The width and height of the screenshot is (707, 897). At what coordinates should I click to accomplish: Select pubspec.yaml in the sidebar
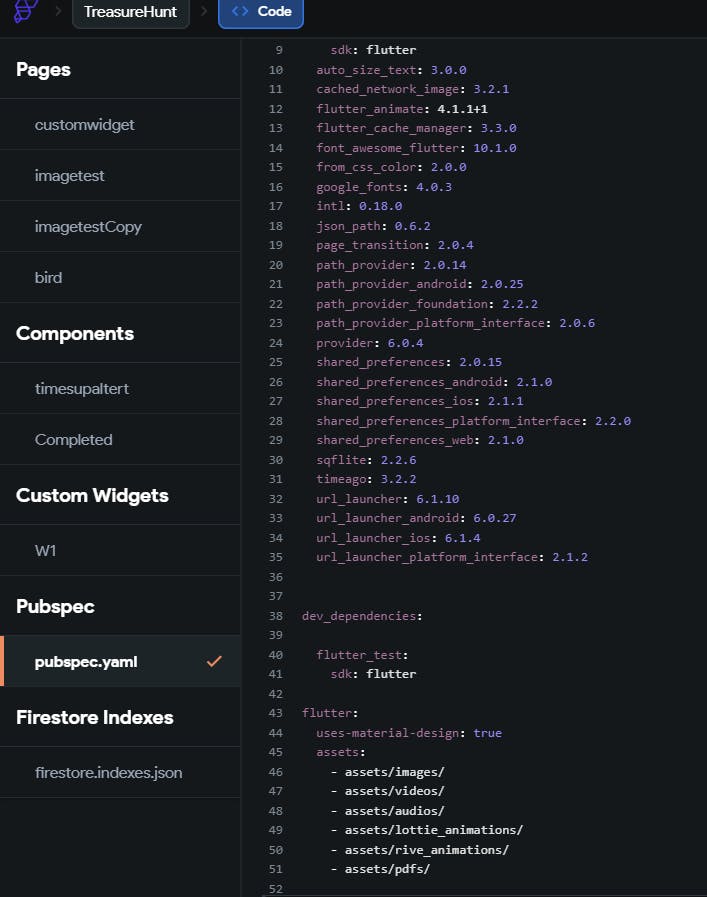pos(86,662)
